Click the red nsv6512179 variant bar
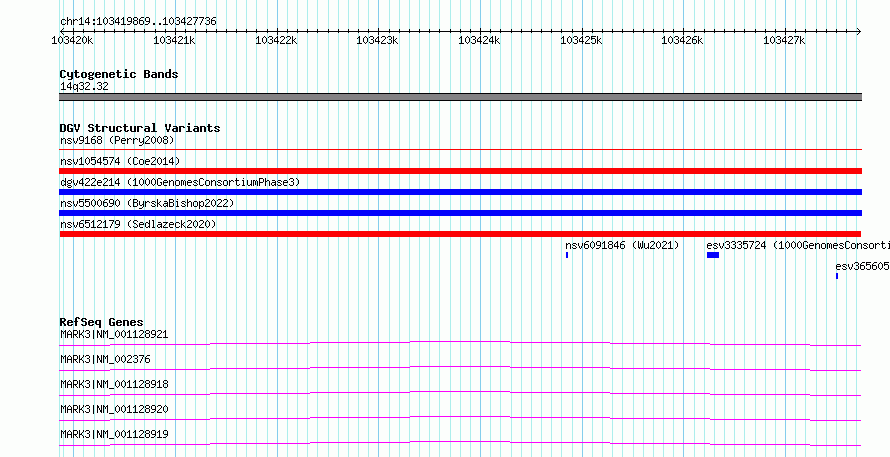The image size is (890, 457). click(460, 234)
